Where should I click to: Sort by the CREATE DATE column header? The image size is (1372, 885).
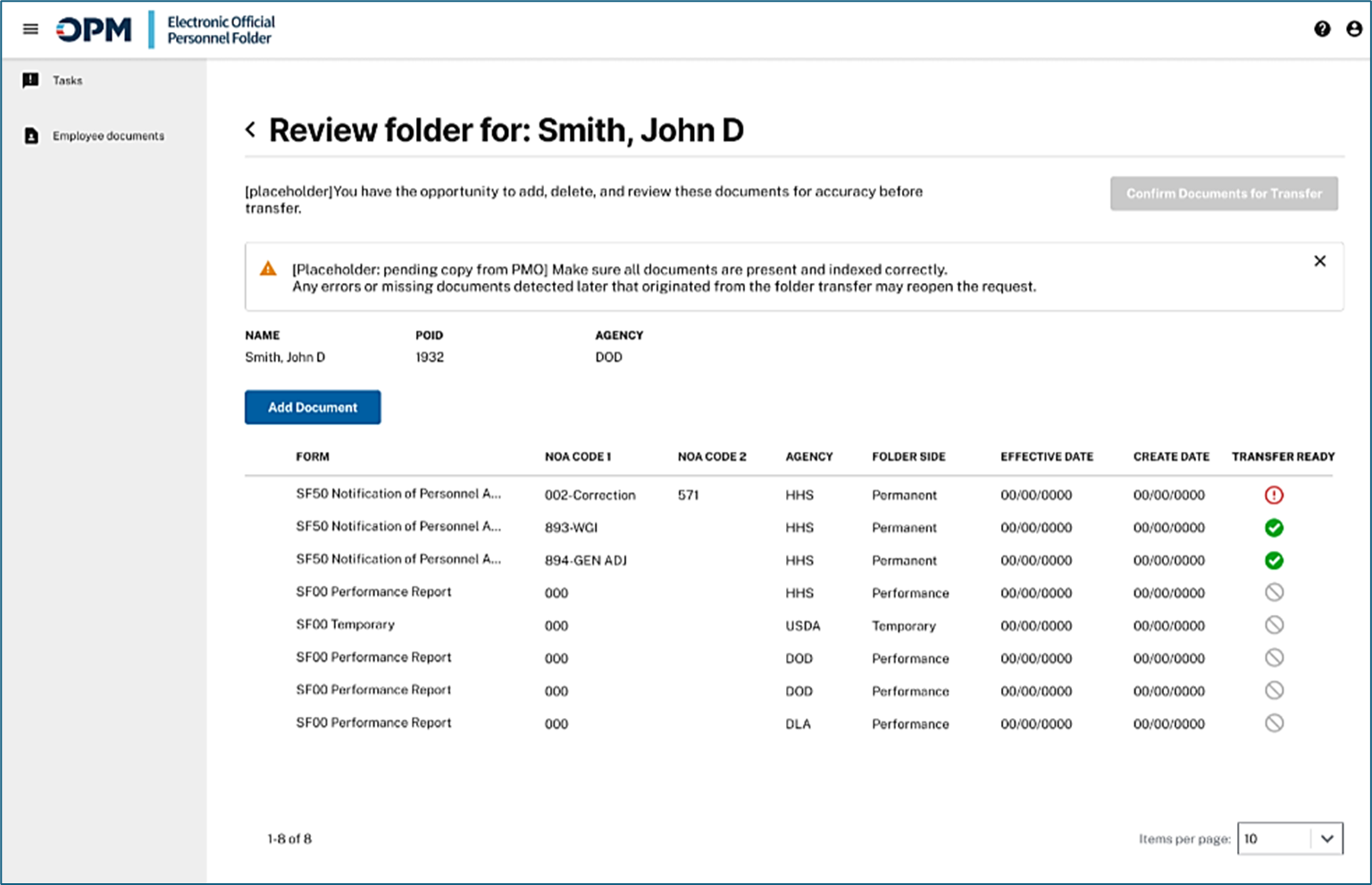click(x=1171, y=456)
